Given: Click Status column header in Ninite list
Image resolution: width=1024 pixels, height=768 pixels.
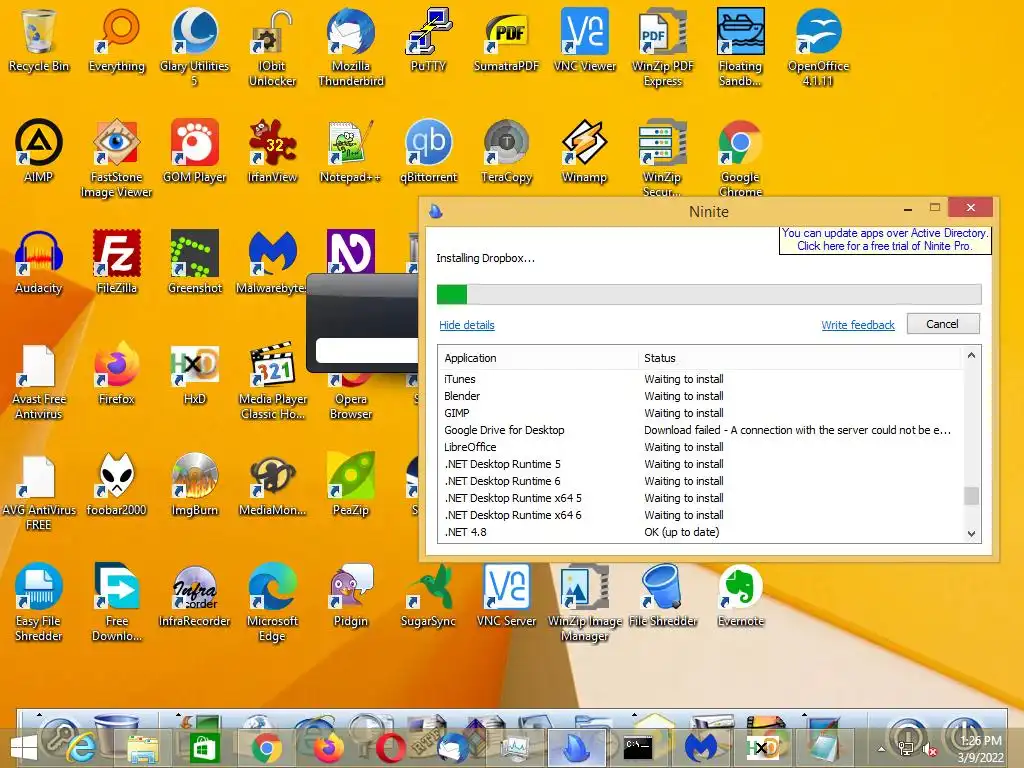Looking at the screenshot, I should tap(799, 358).
